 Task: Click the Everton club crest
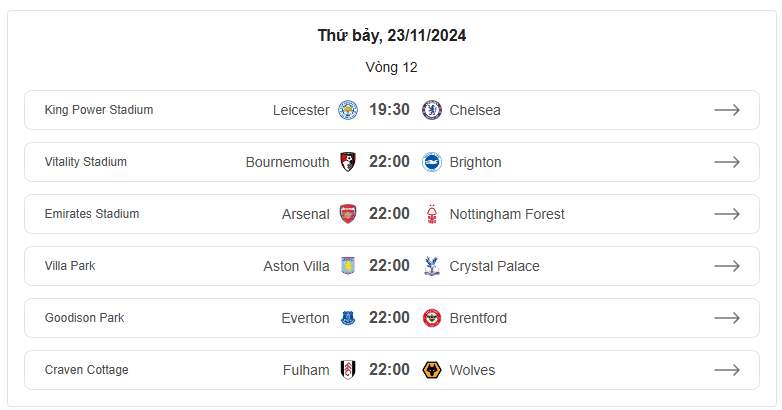click(x=348, y=318)
